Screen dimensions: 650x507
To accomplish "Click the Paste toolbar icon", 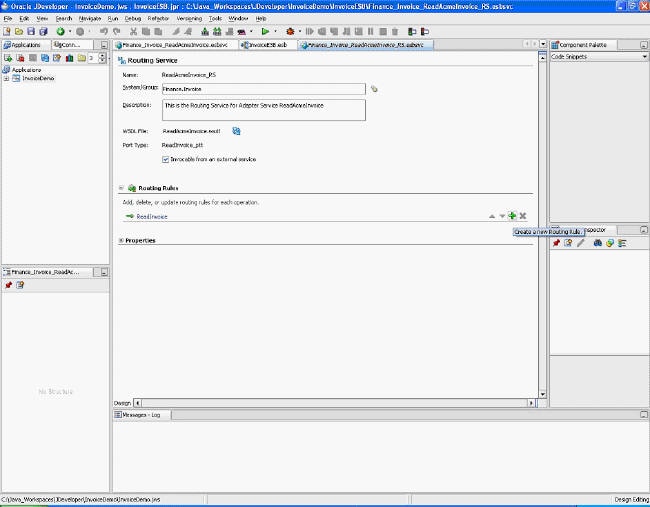I will pyautogui.click(x=158, y=32).
